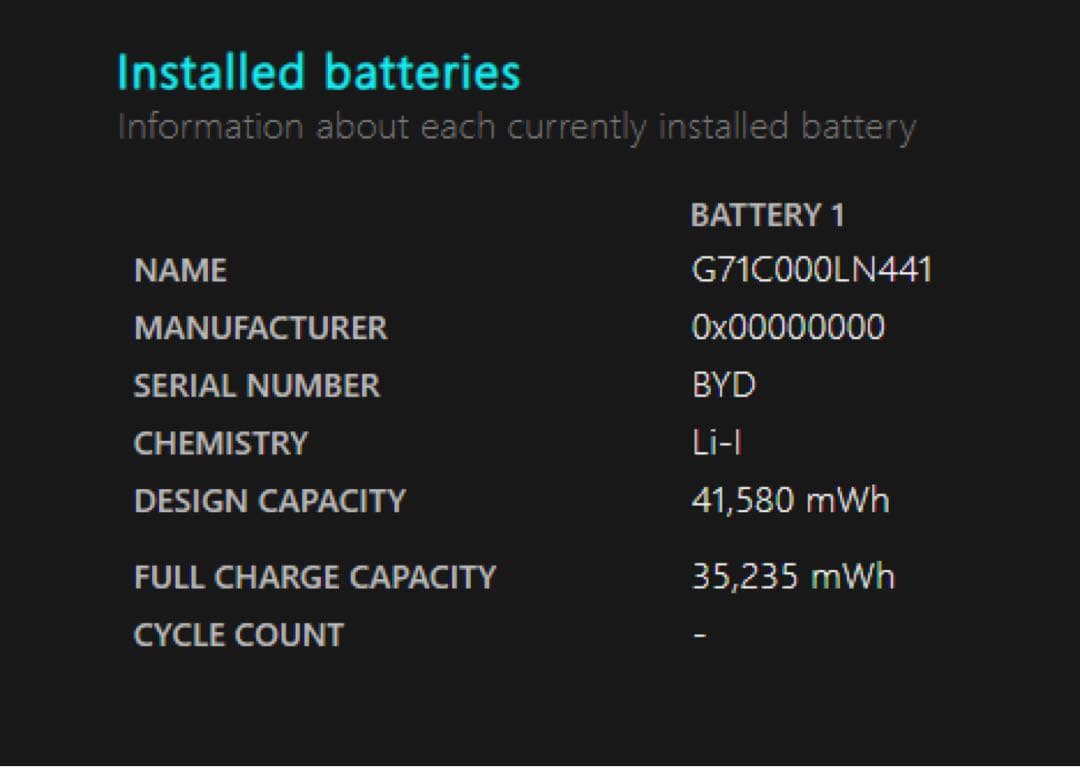
Task: Click the mWh unit beside 41,580
Action: 847,500
